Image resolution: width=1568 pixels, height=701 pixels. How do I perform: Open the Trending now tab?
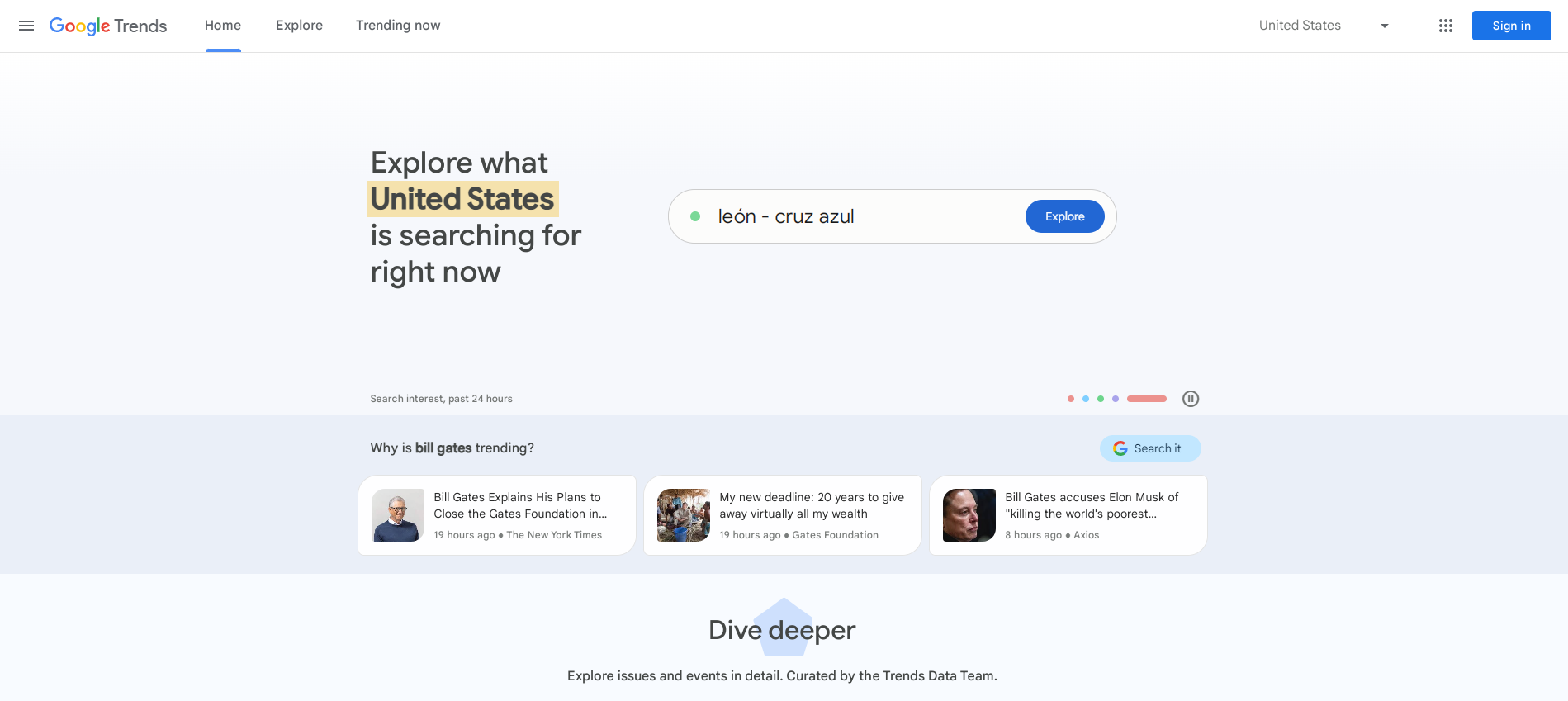coord(398,26)
